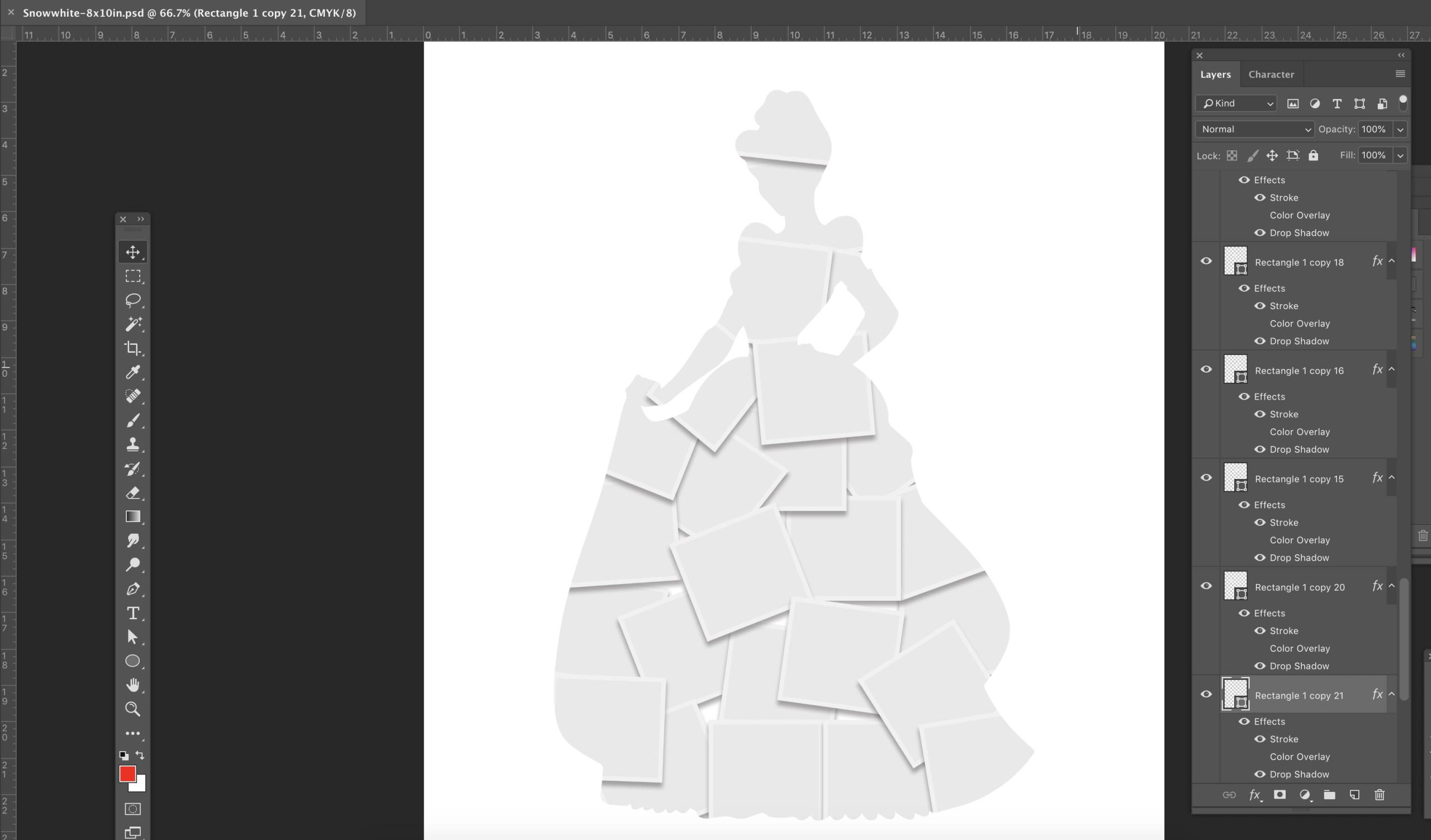Filter layers by smart objects
The height and width of the screenshot is (840, 1431).
coord(1382,103)
